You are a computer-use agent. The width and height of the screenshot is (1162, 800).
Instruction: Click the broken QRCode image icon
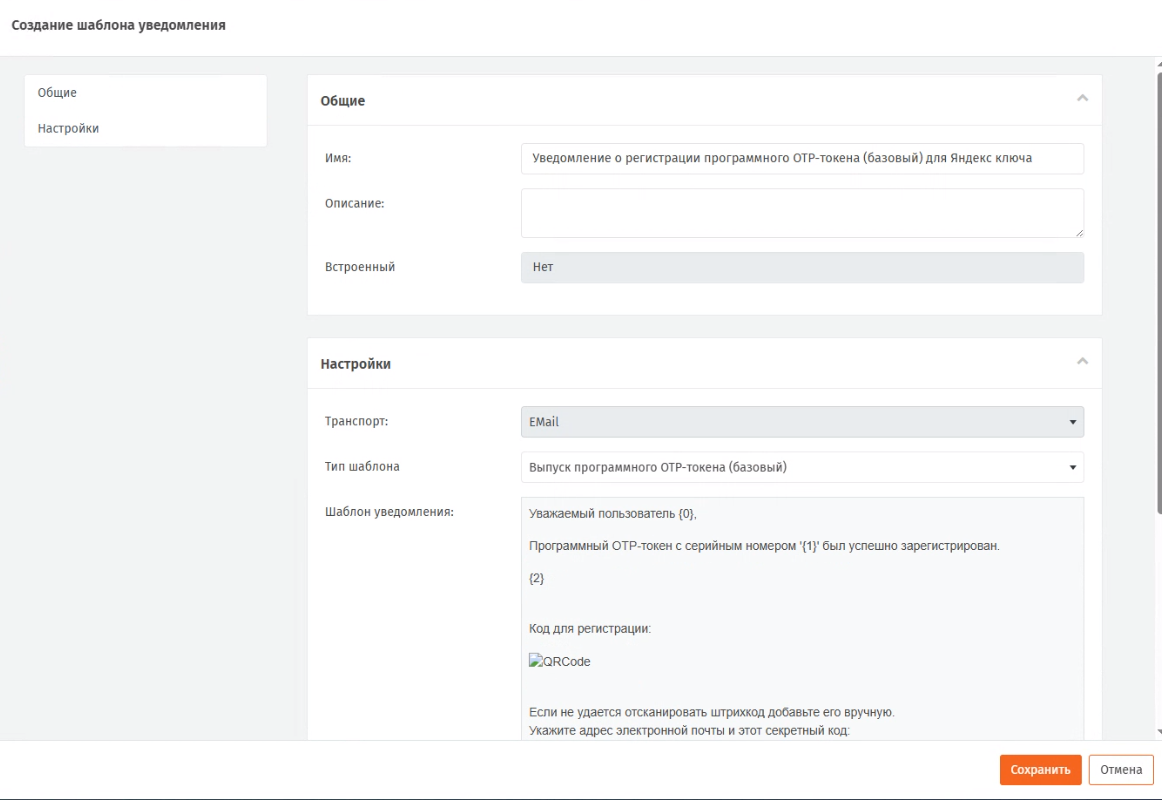(x=535, y=660)
